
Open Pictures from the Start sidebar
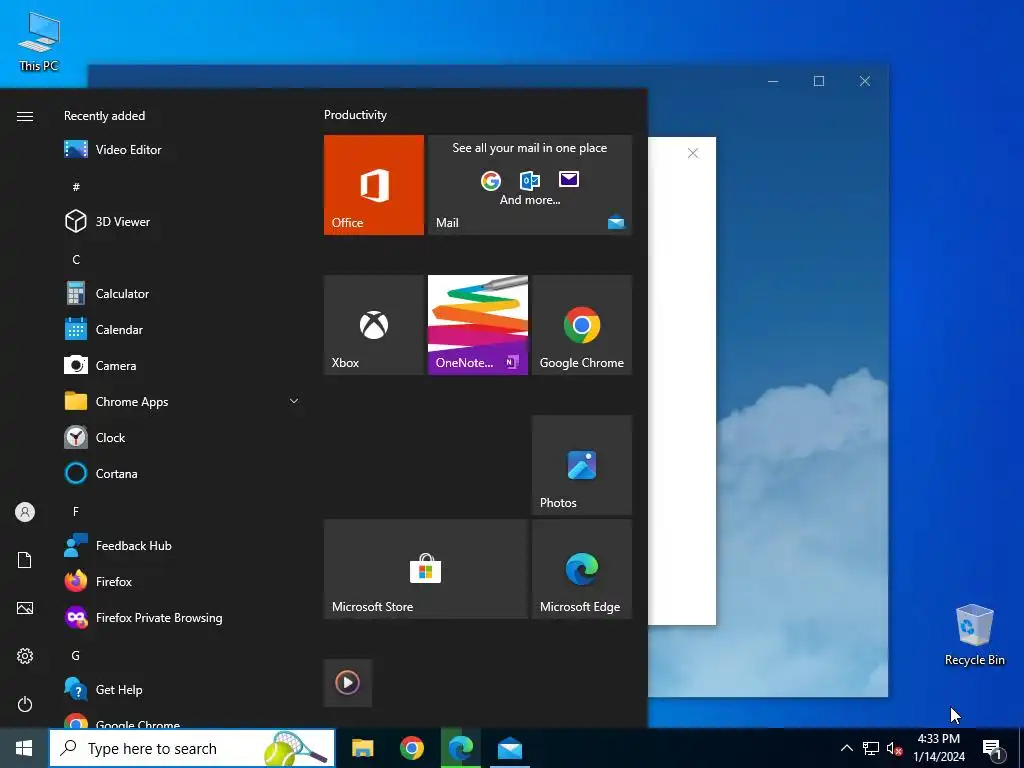(25, 608)
